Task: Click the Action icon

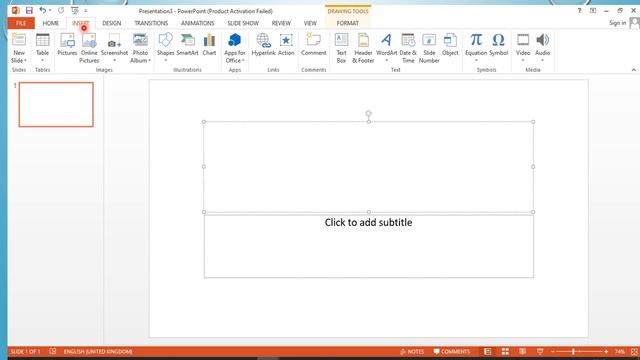Action: coord(286,44)
